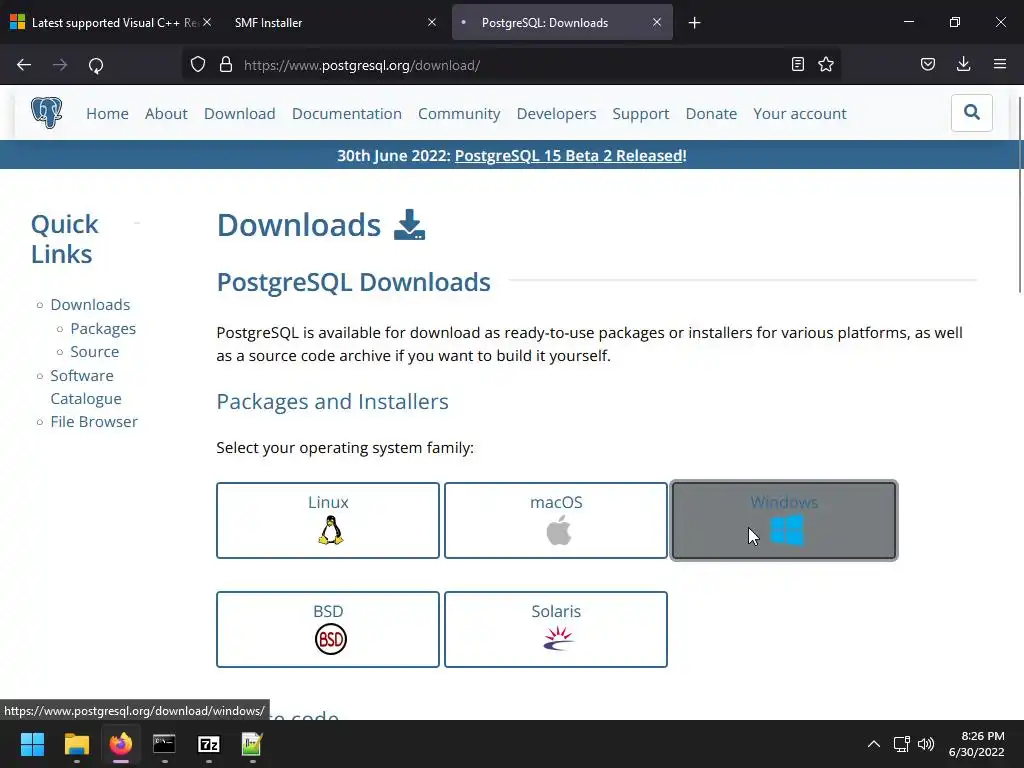Image resolution: width=1024 pixels, height=768 pixels.
Task: Open the Firefox hamburger application menu
Action: 999,65
